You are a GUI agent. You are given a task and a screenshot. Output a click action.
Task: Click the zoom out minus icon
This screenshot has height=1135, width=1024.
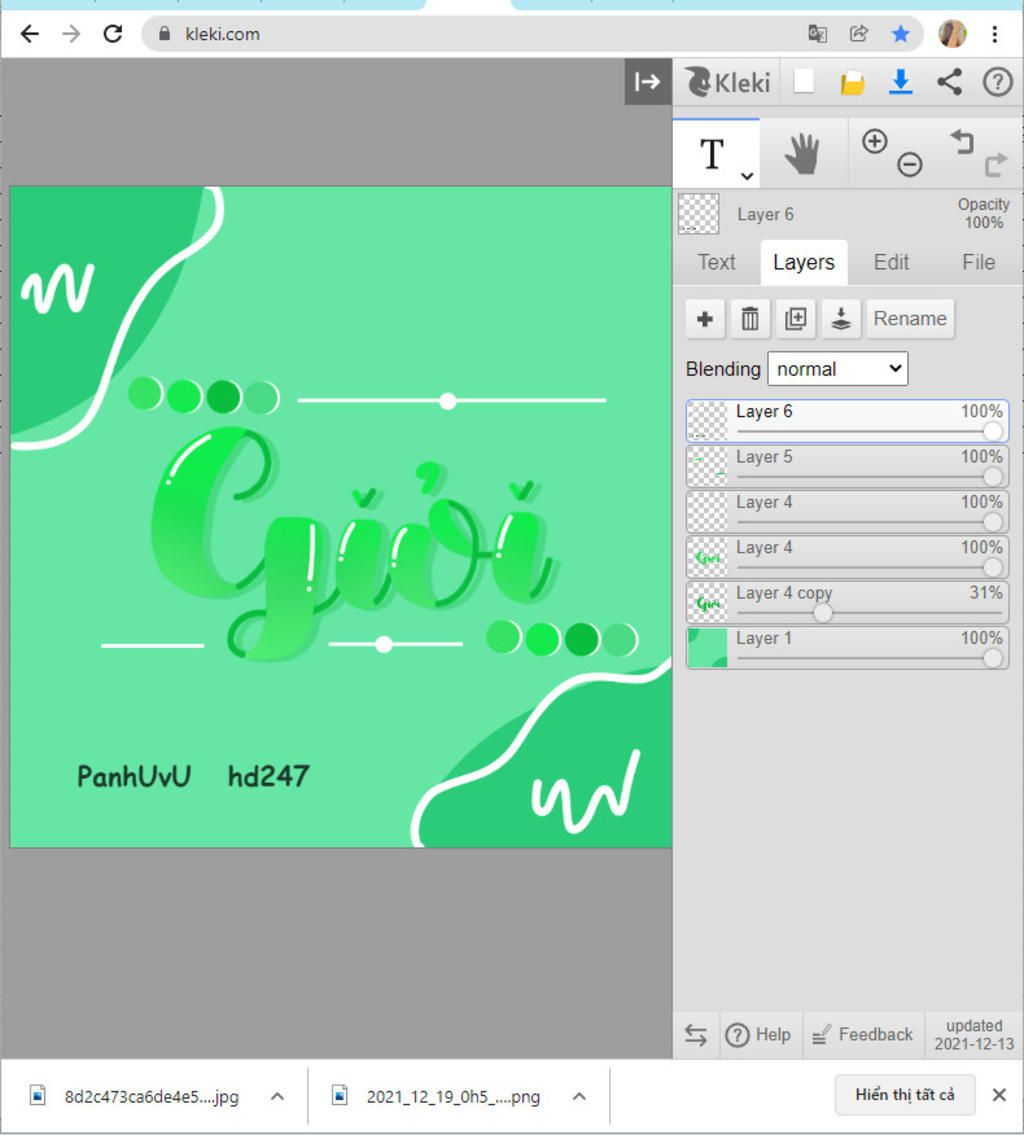pyautogui.click(x=909, y=165)
